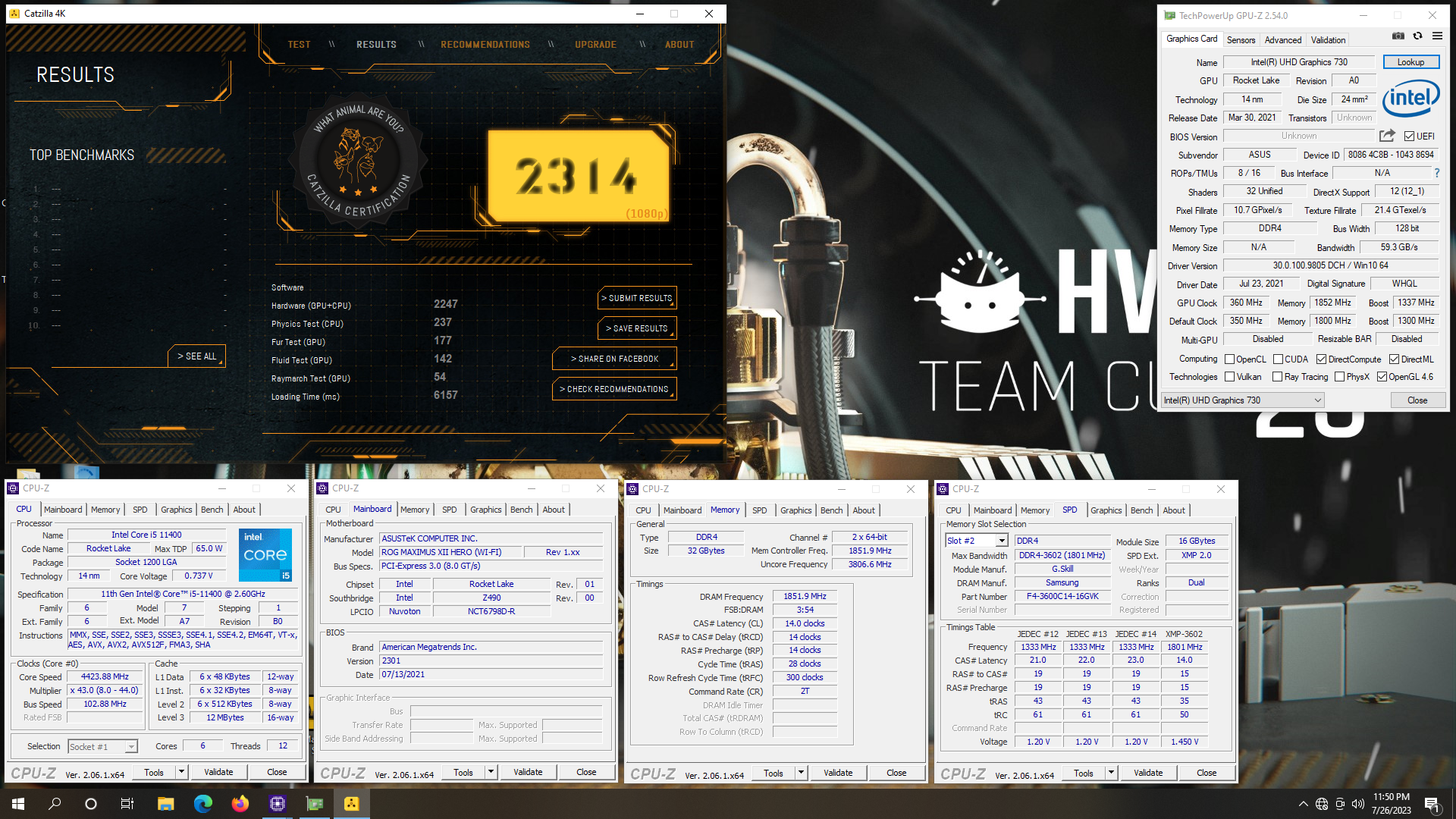Open Windows Start menu
The height and width of the screenshot is (819, 1456).
pos(18,804)
